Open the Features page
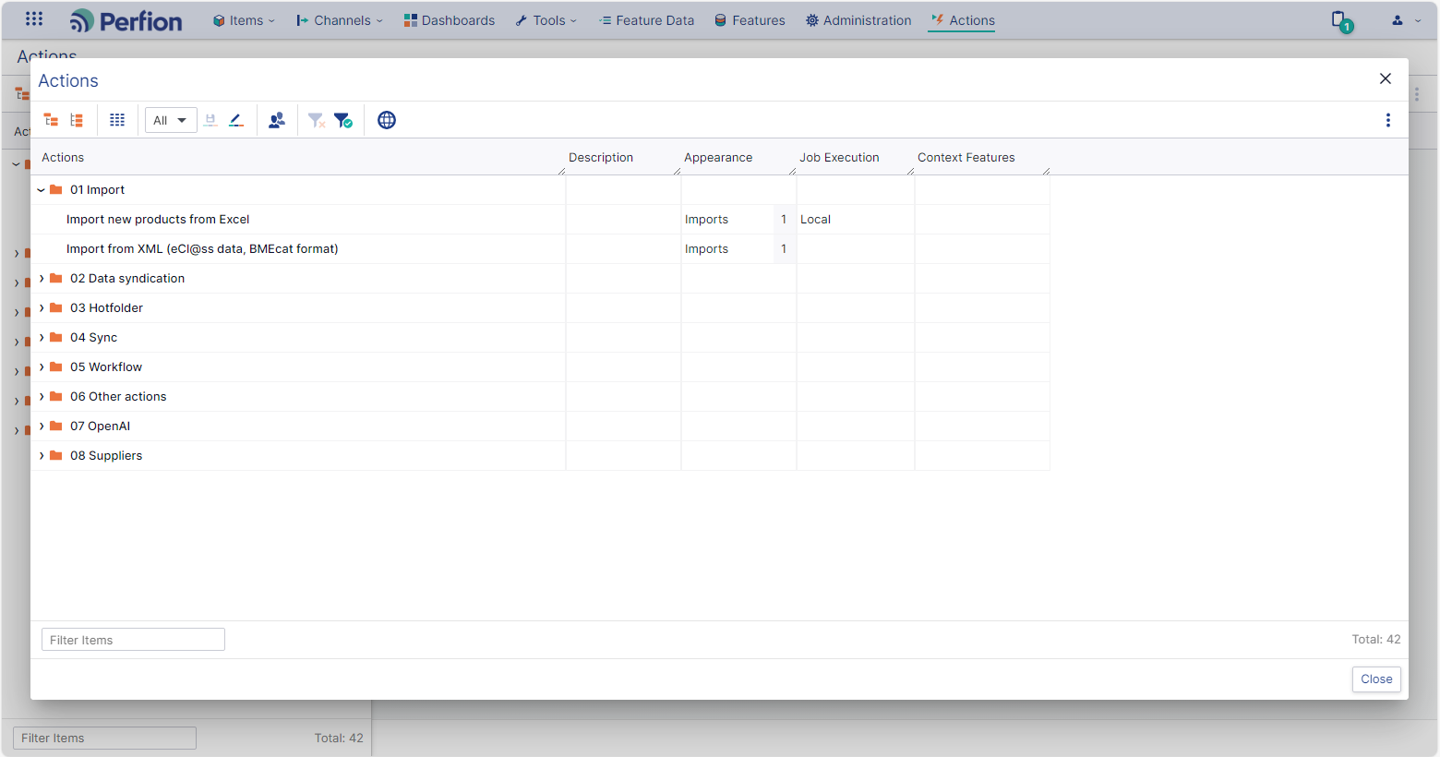1440x757 pixels. click(750, 20)
